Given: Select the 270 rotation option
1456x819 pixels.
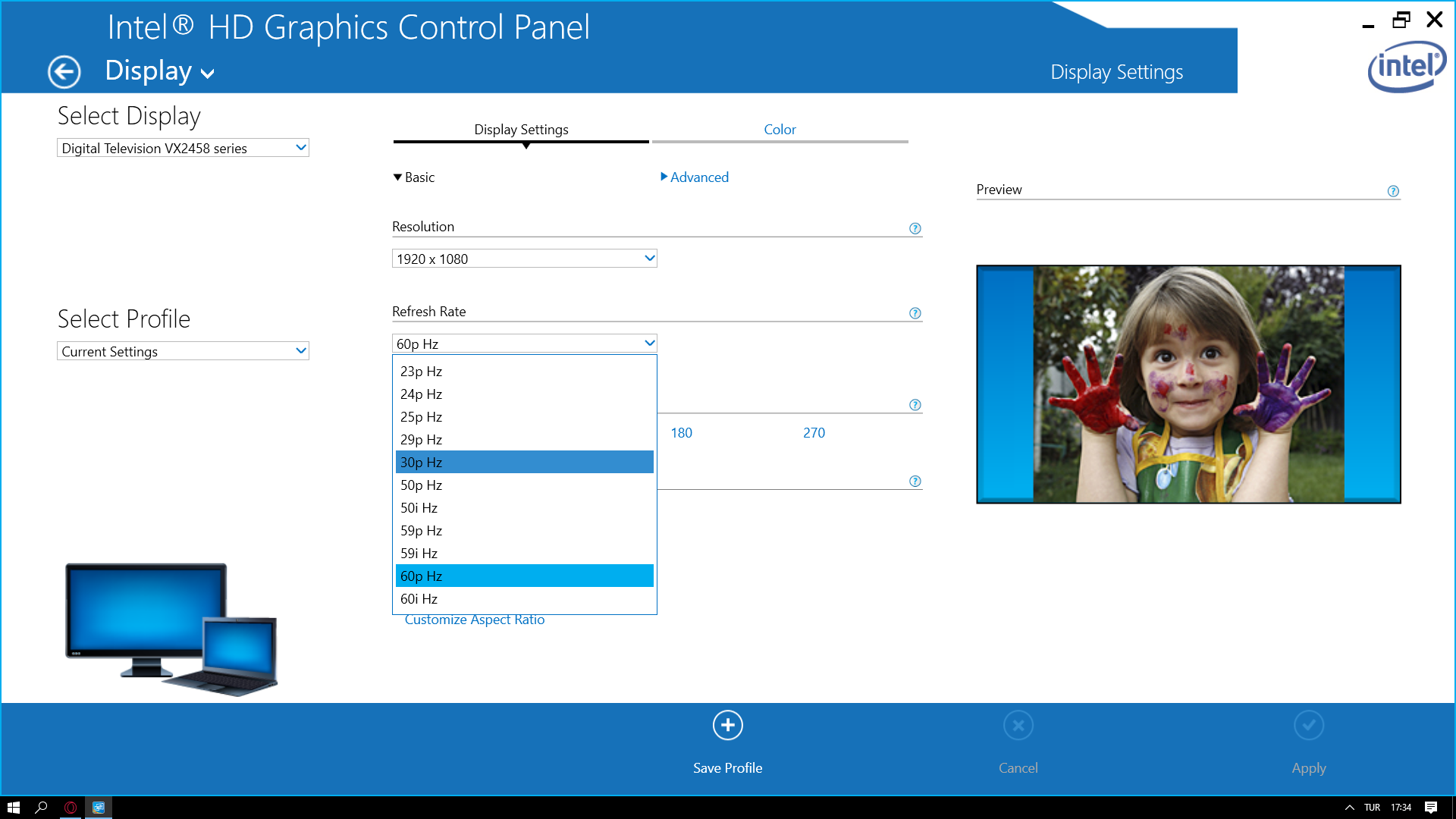Looking at the screenshot, I should coord(814,433).
